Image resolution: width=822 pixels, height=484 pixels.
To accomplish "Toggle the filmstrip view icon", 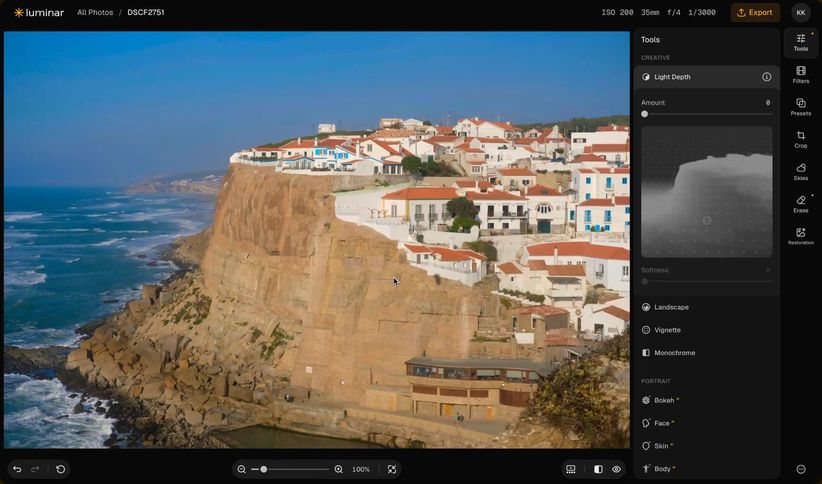I will pos(571,469).
